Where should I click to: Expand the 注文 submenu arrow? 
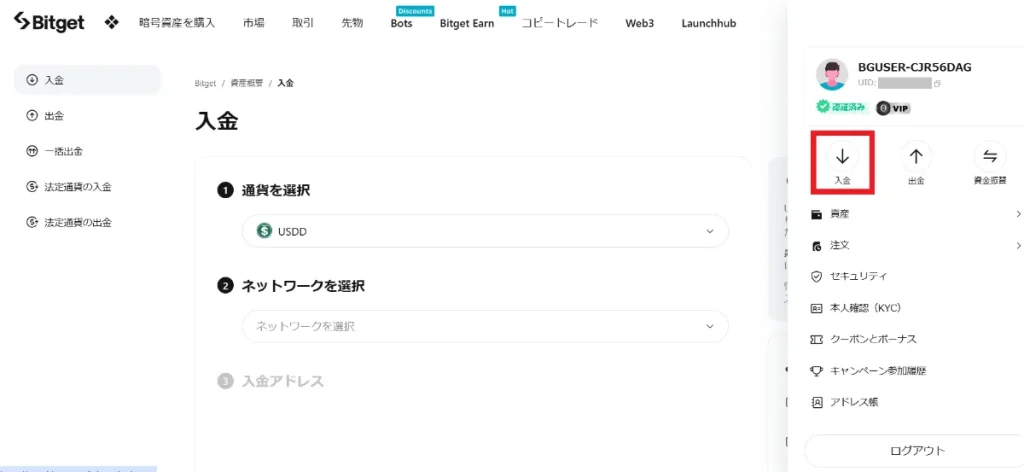coord(1018,245)
